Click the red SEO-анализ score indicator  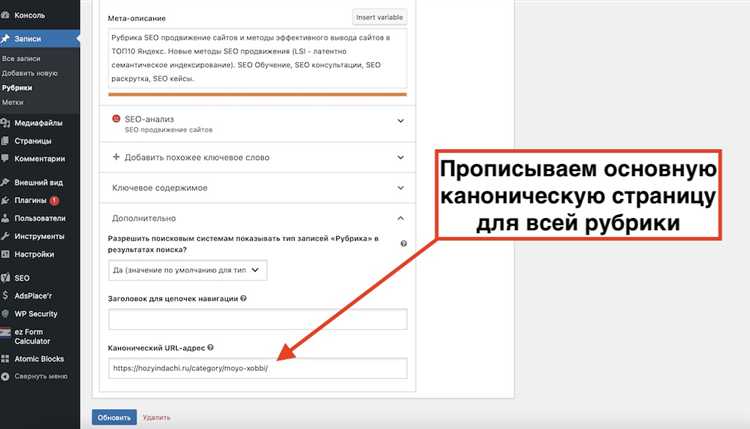[116, 119]
